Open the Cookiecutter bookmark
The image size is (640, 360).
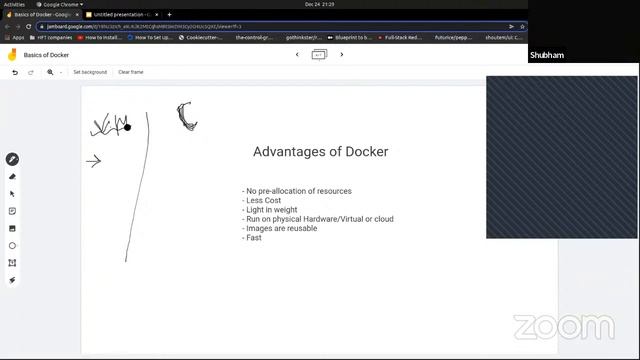201,38
